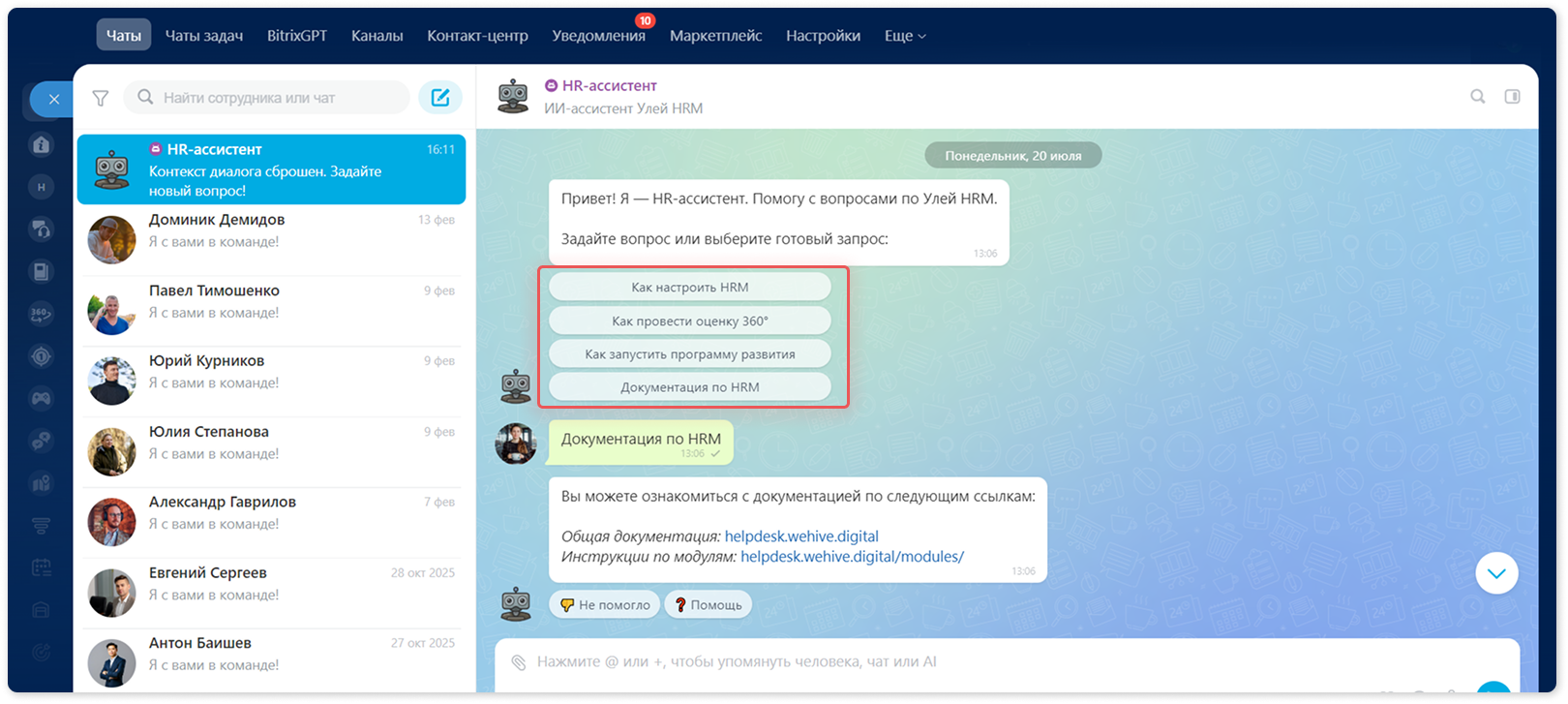Click the search icon in chat header
Viewport: 1568px width, 704px height.
pos(1478,97)
